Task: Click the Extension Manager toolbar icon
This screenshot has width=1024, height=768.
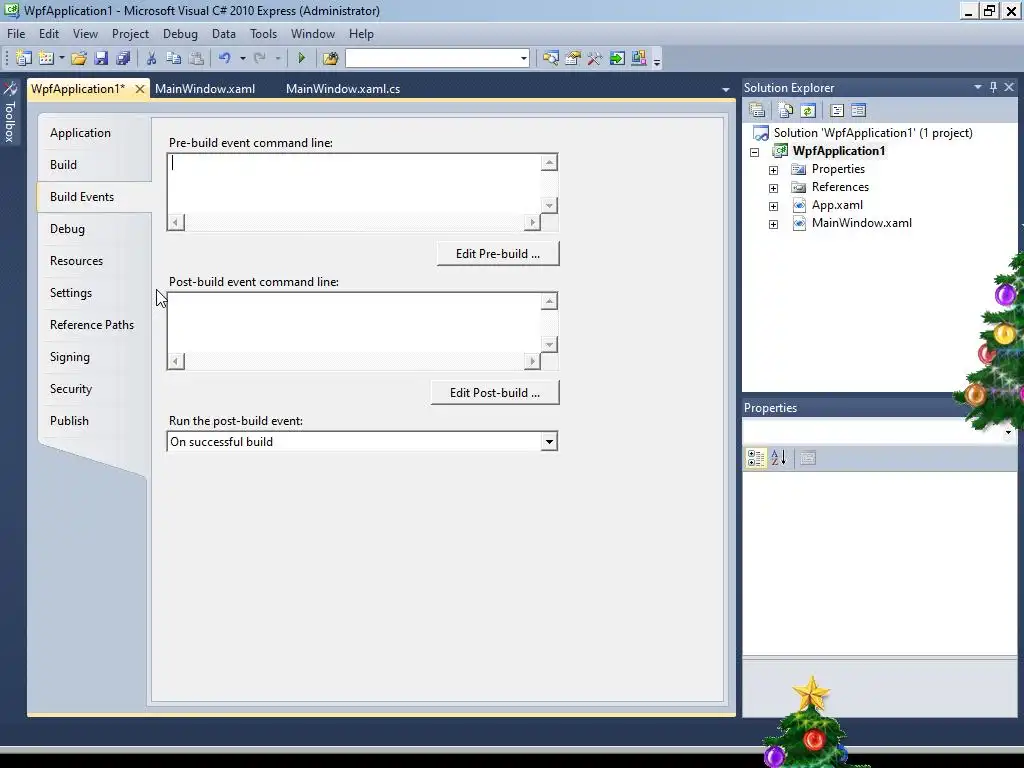Action: (639, 58)
